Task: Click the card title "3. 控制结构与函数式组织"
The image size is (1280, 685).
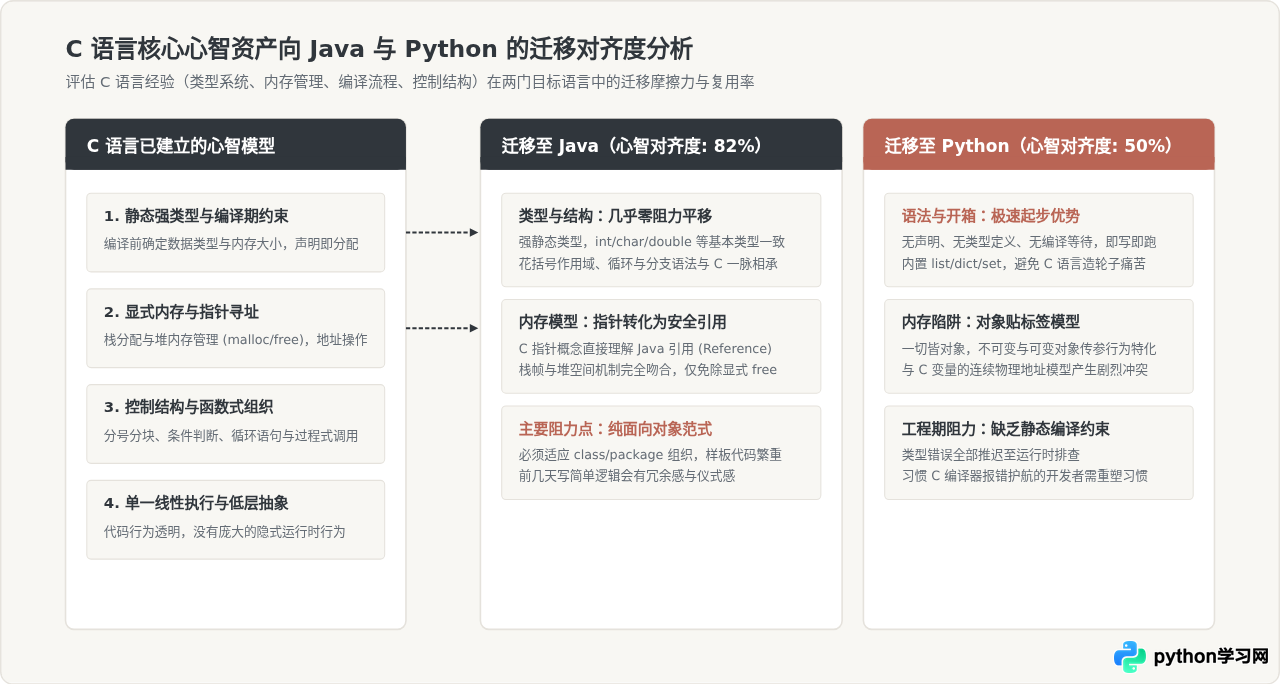Action: [189, 407]
